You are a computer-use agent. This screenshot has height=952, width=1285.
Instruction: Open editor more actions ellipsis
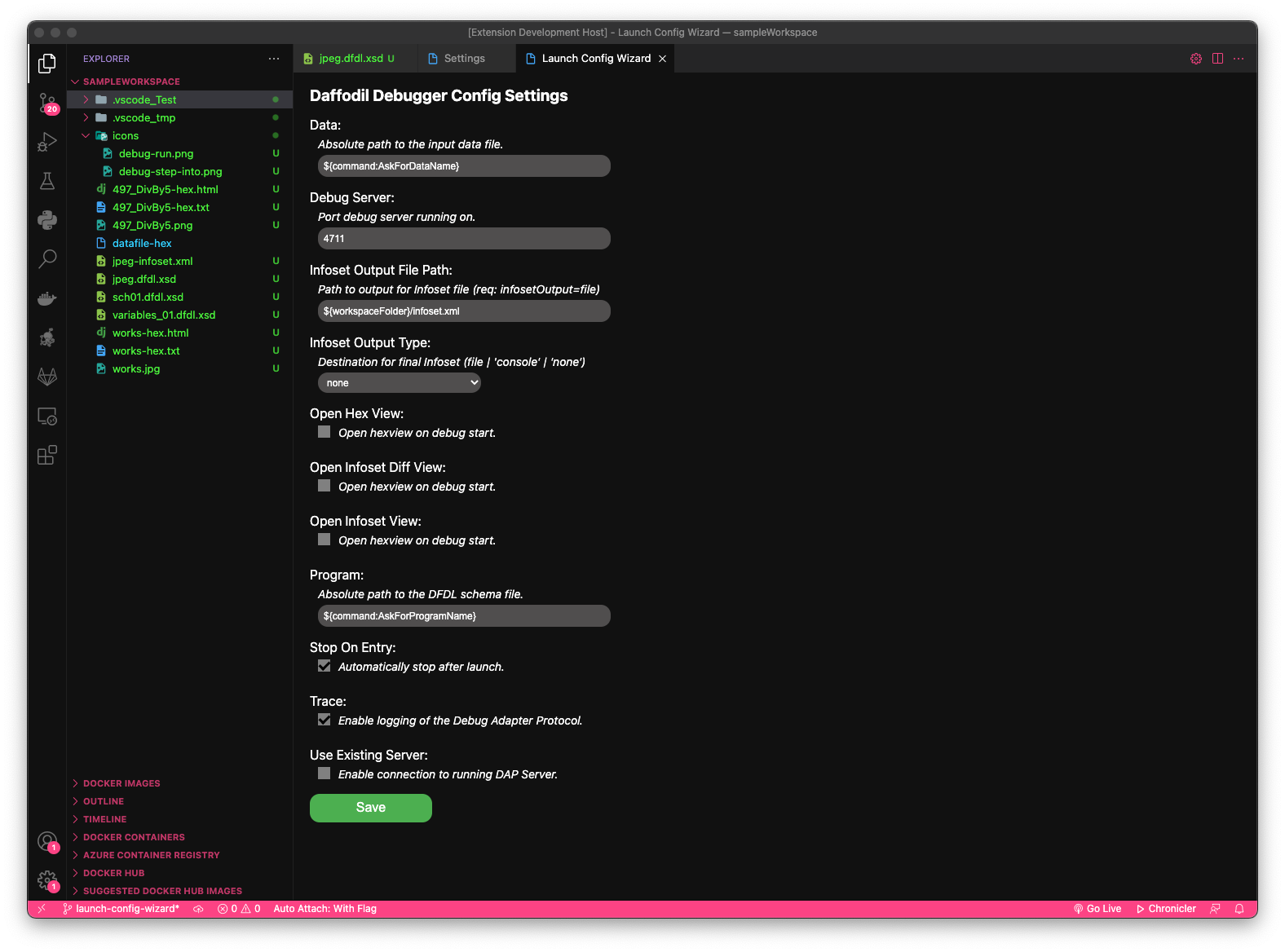coord(1239,59)
